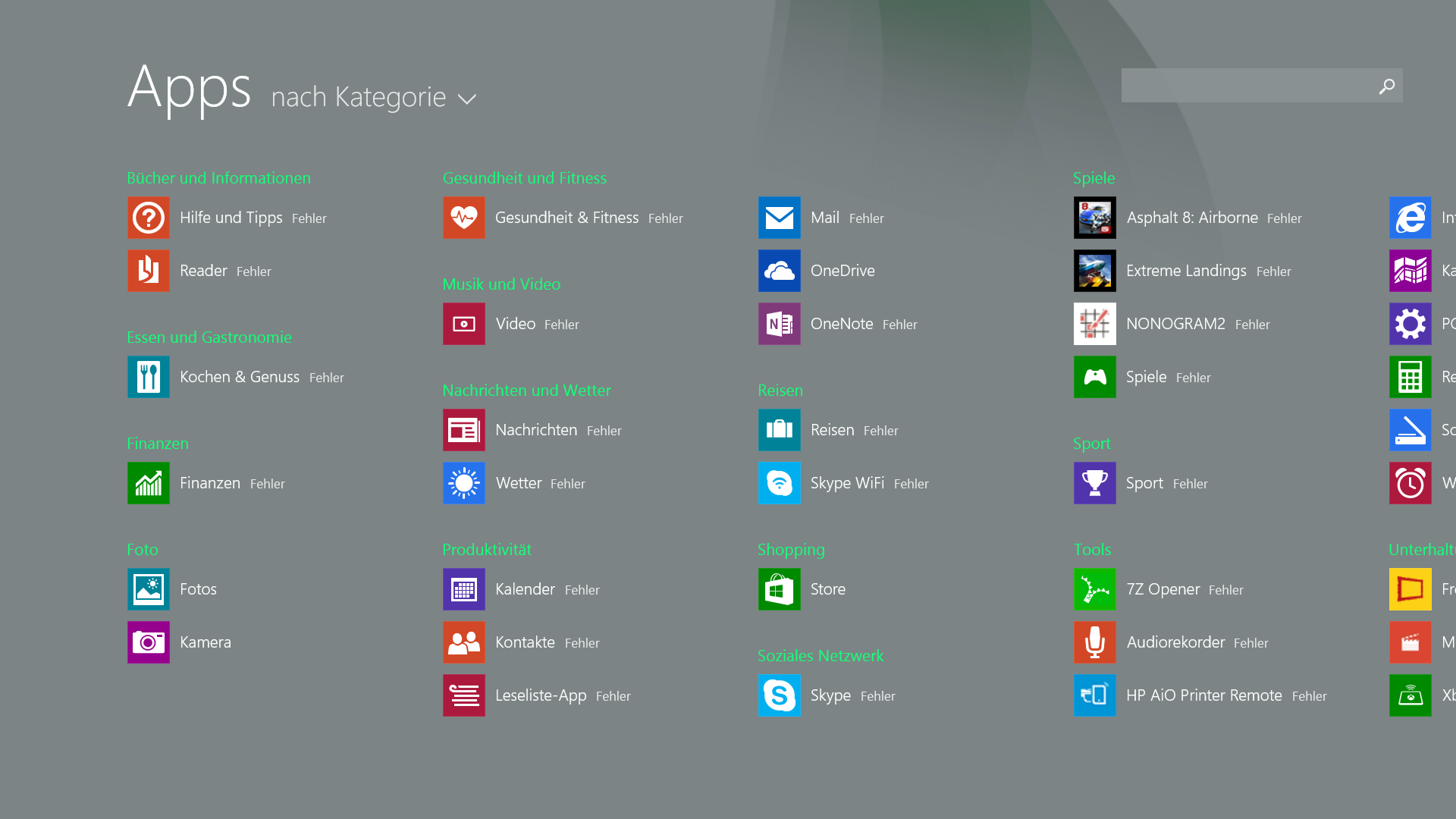Launch the Skype app icon

coord(779,695)
